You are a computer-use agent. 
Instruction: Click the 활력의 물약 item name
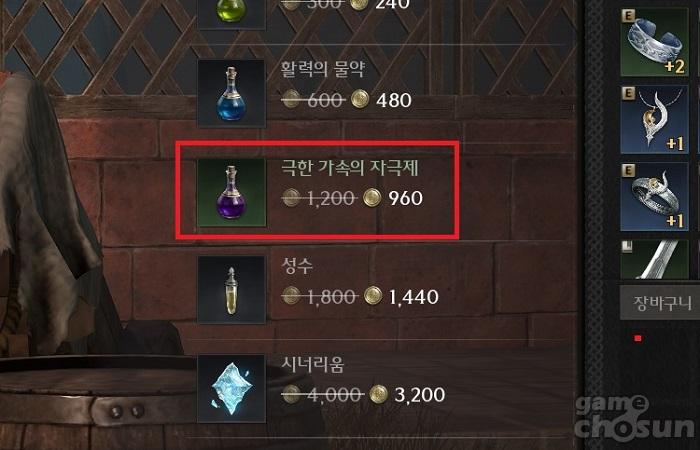click(x=323, y=70)
